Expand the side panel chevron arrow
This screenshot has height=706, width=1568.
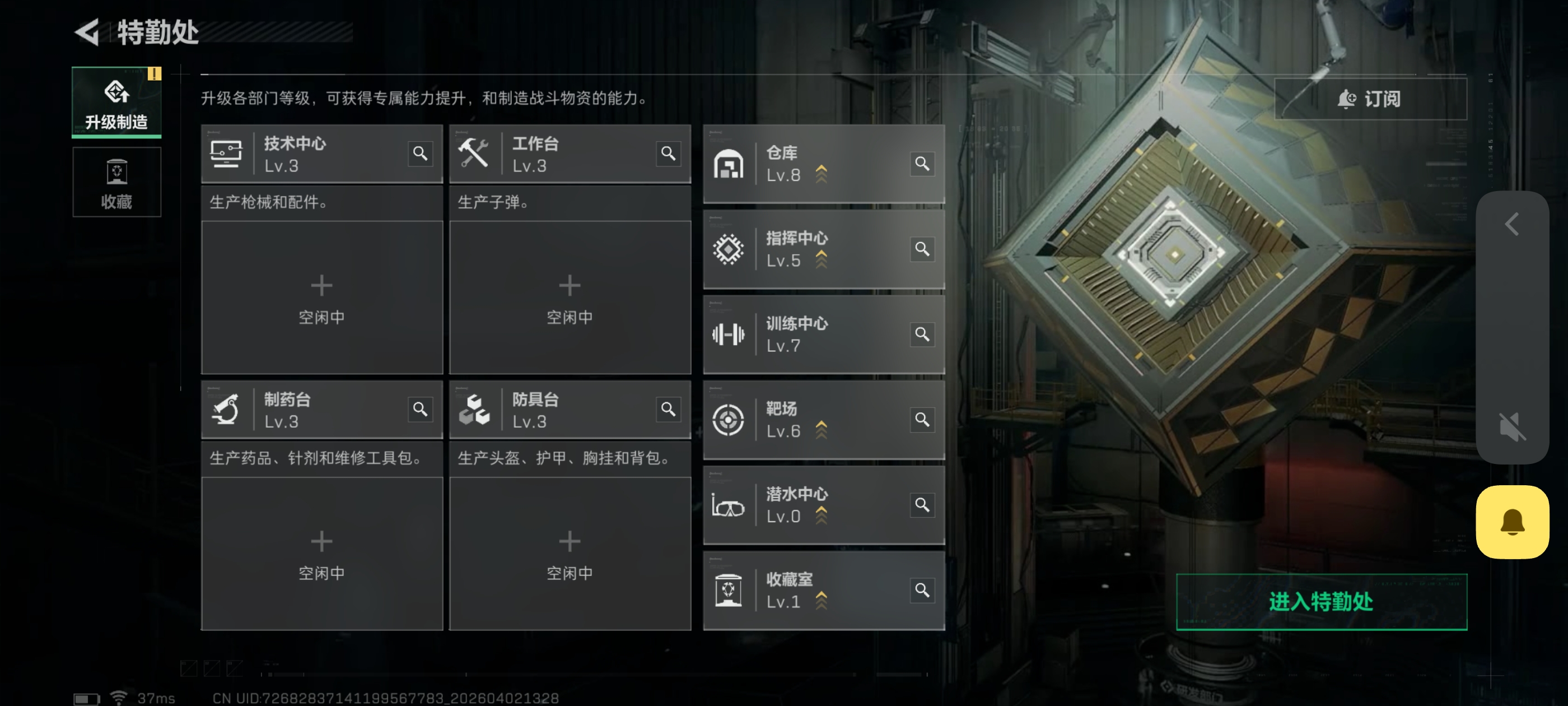tap(1512, 225)
